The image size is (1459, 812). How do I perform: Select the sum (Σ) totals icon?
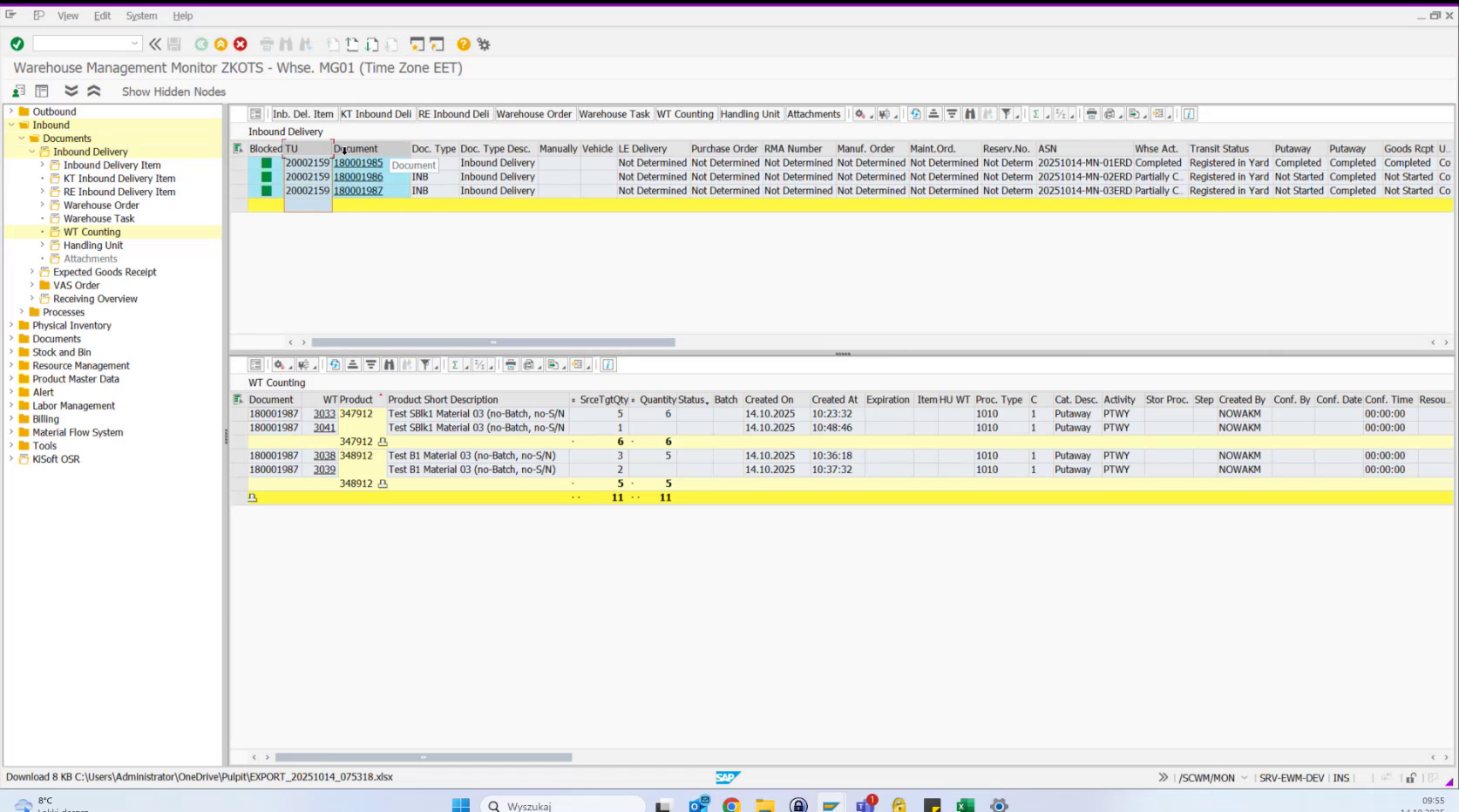1036,114
